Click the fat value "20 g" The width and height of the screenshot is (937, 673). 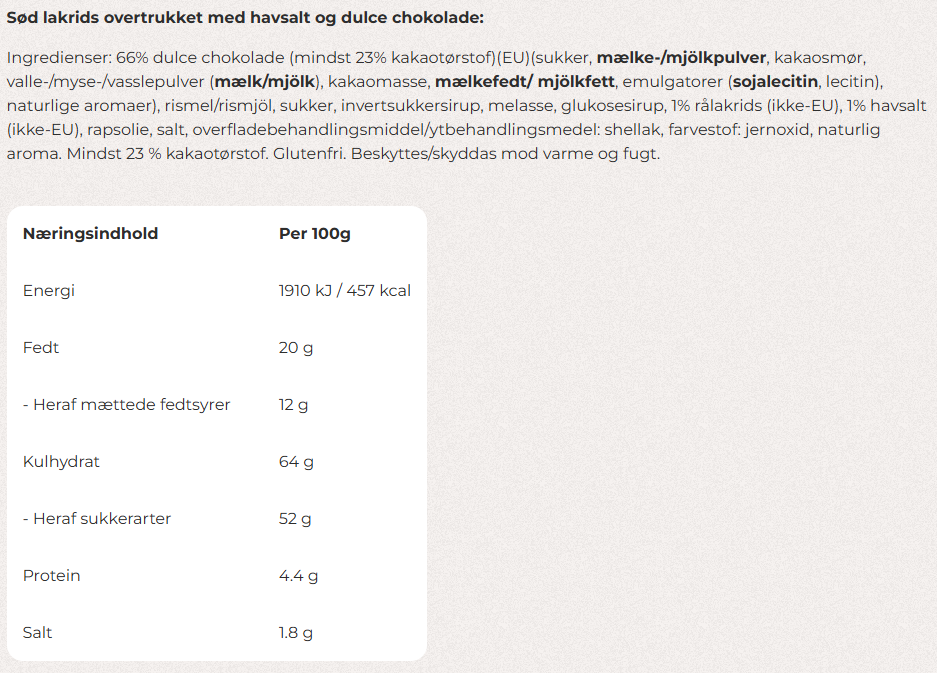click(295, 348)
